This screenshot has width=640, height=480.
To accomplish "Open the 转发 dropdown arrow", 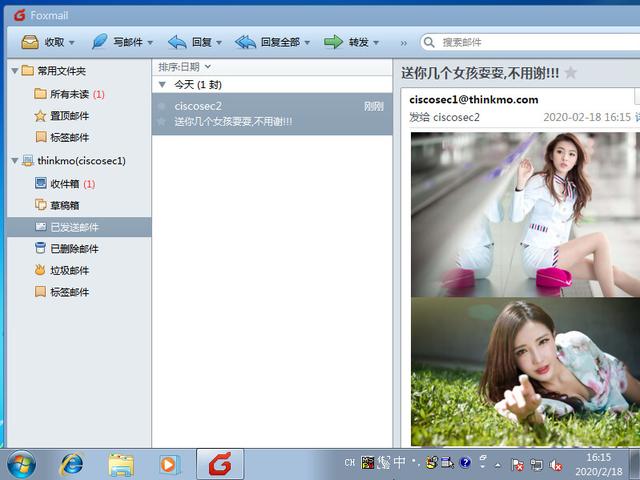I will pos(376,43).
